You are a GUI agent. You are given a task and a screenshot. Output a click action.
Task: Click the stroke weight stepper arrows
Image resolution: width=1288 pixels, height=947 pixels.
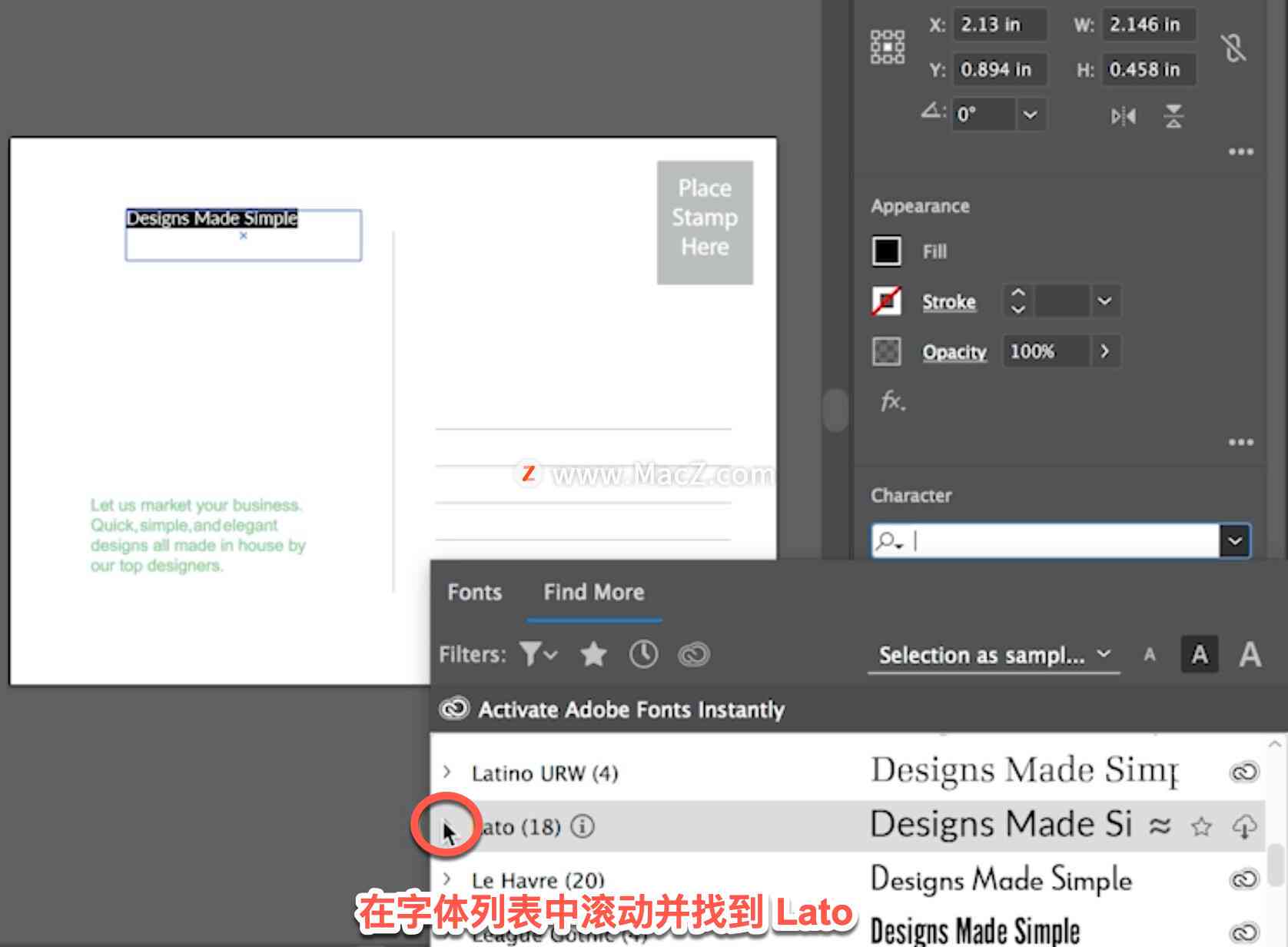pyautogui.click(x=1018, y=301)
